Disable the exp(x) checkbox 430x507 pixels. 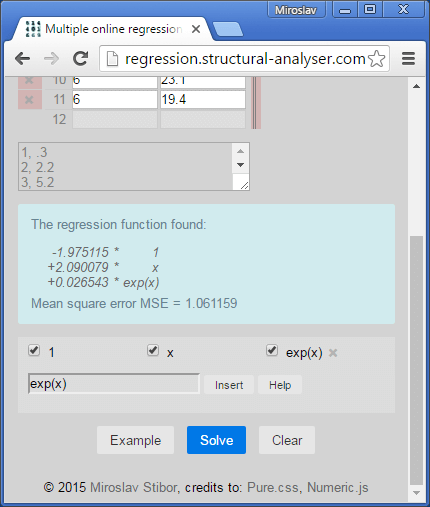[272, 351]
